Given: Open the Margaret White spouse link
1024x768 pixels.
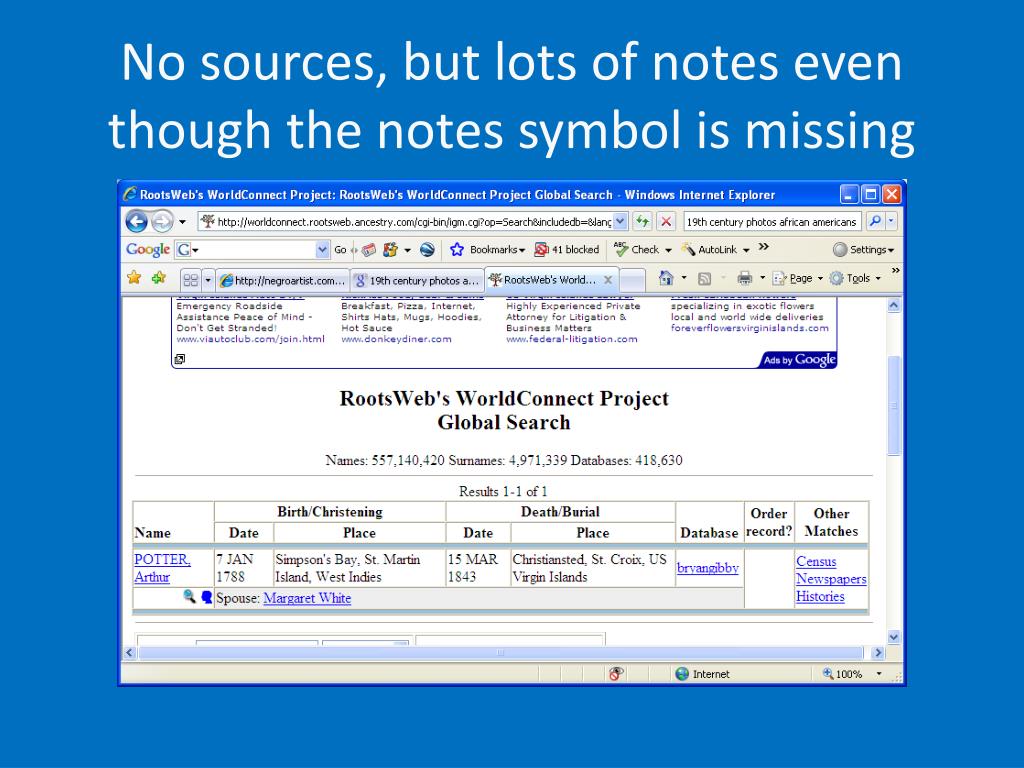Looking at the screenshot, I should tap(307, 598).
